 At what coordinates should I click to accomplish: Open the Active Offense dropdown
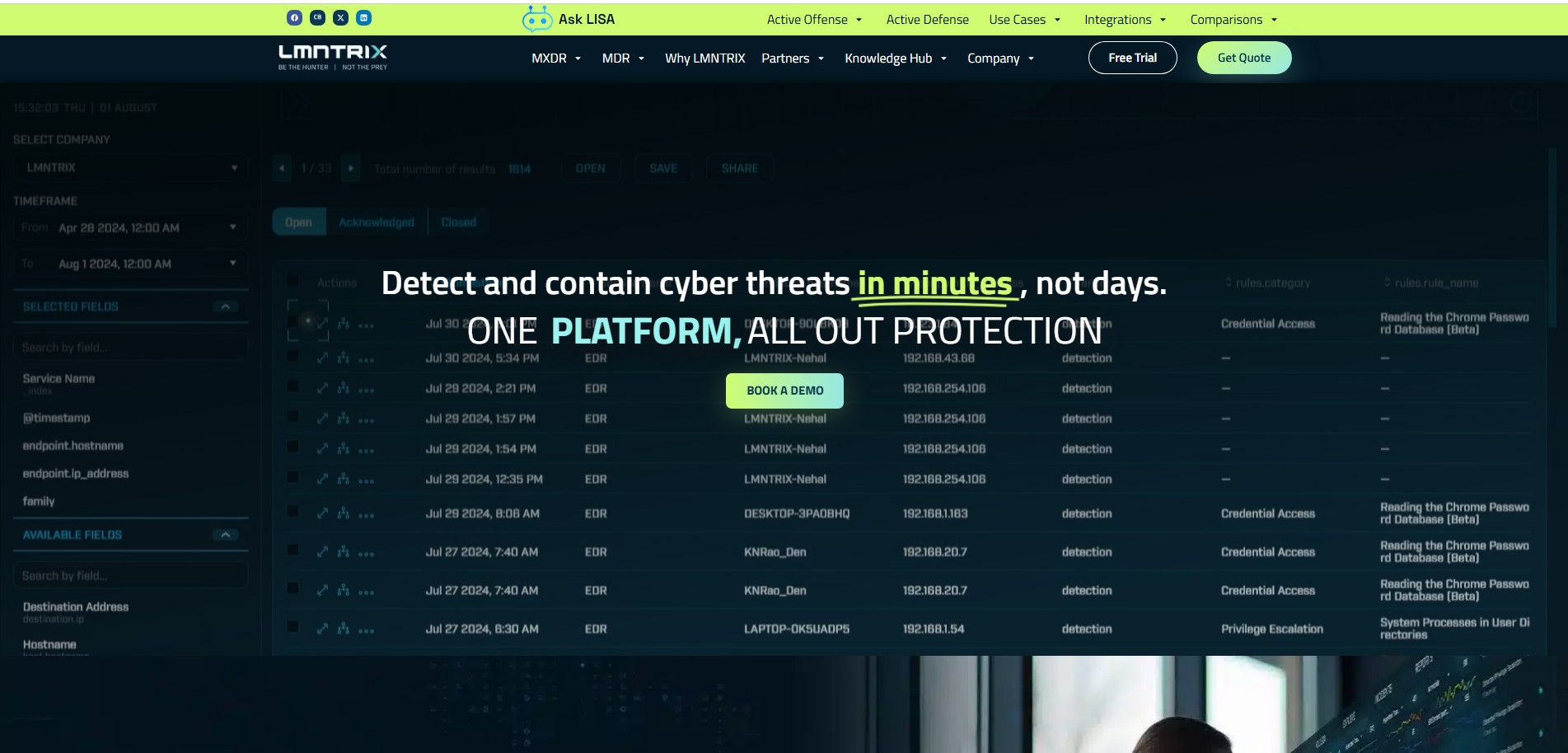[x=814, y=20]
